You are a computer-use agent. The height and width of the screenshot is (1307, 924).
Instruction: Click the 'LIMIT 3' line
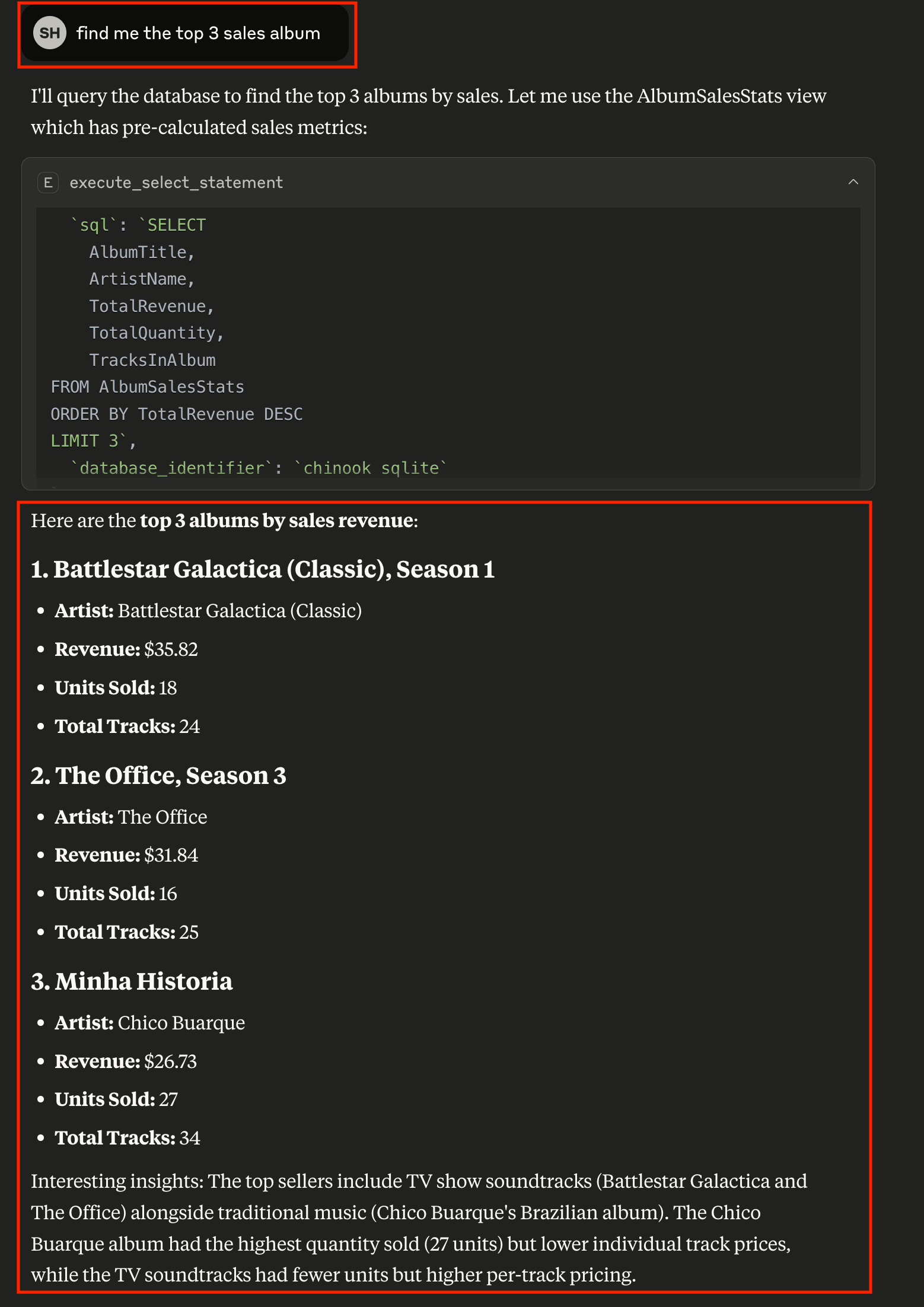click(93, 441)
